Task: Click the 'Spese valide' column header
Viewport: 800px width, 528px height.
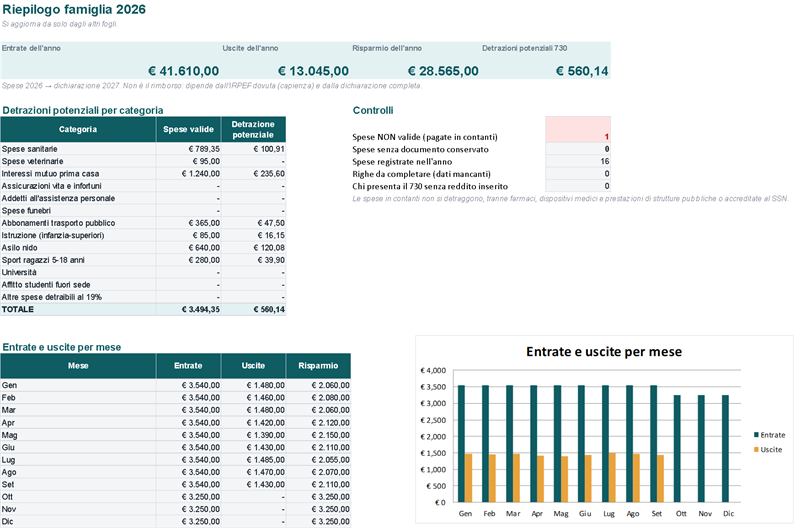Action: coord(188,129)
